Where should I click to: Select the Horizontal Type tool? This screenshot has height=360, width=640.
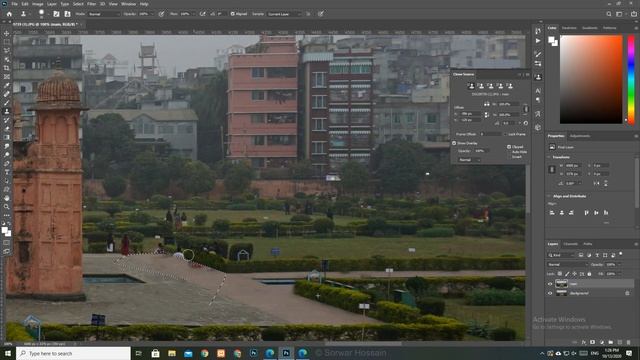tap(6, 172)
